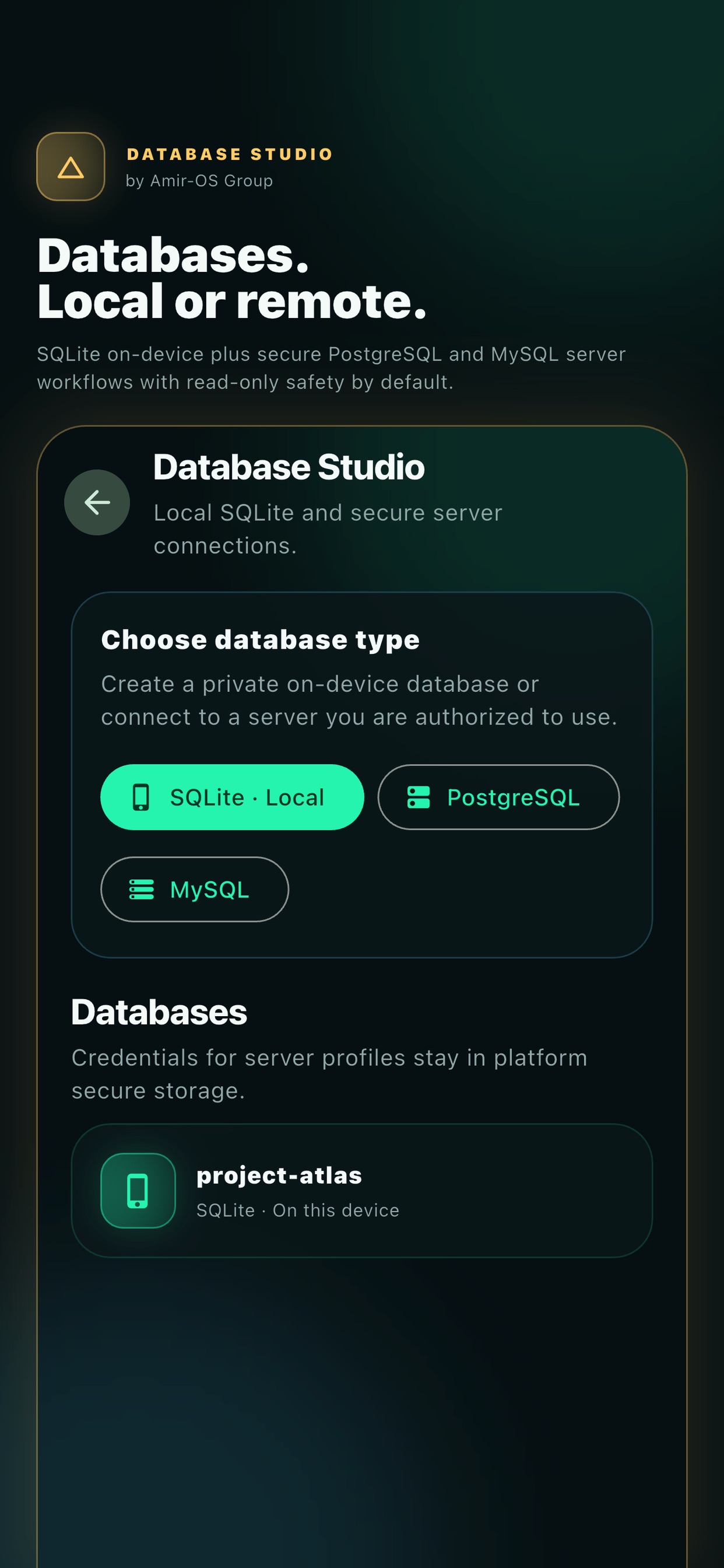The width and height of the screenshot is (724, 1568).
Task: Click 'by Amir-OS Group' text
Action: (199, 181)
